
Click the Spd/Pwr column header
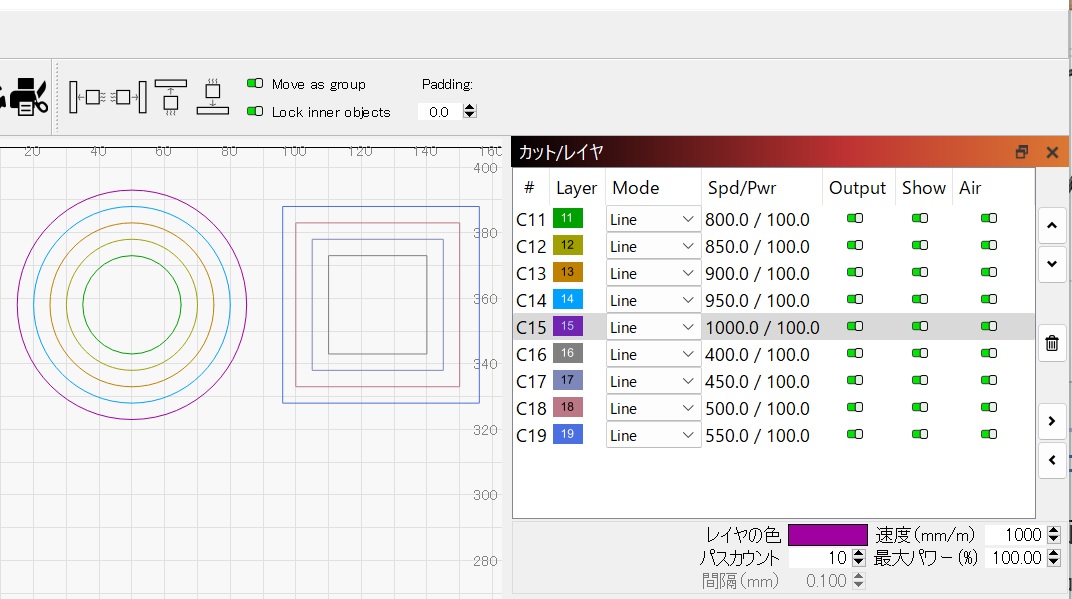(x=741, y=188)
